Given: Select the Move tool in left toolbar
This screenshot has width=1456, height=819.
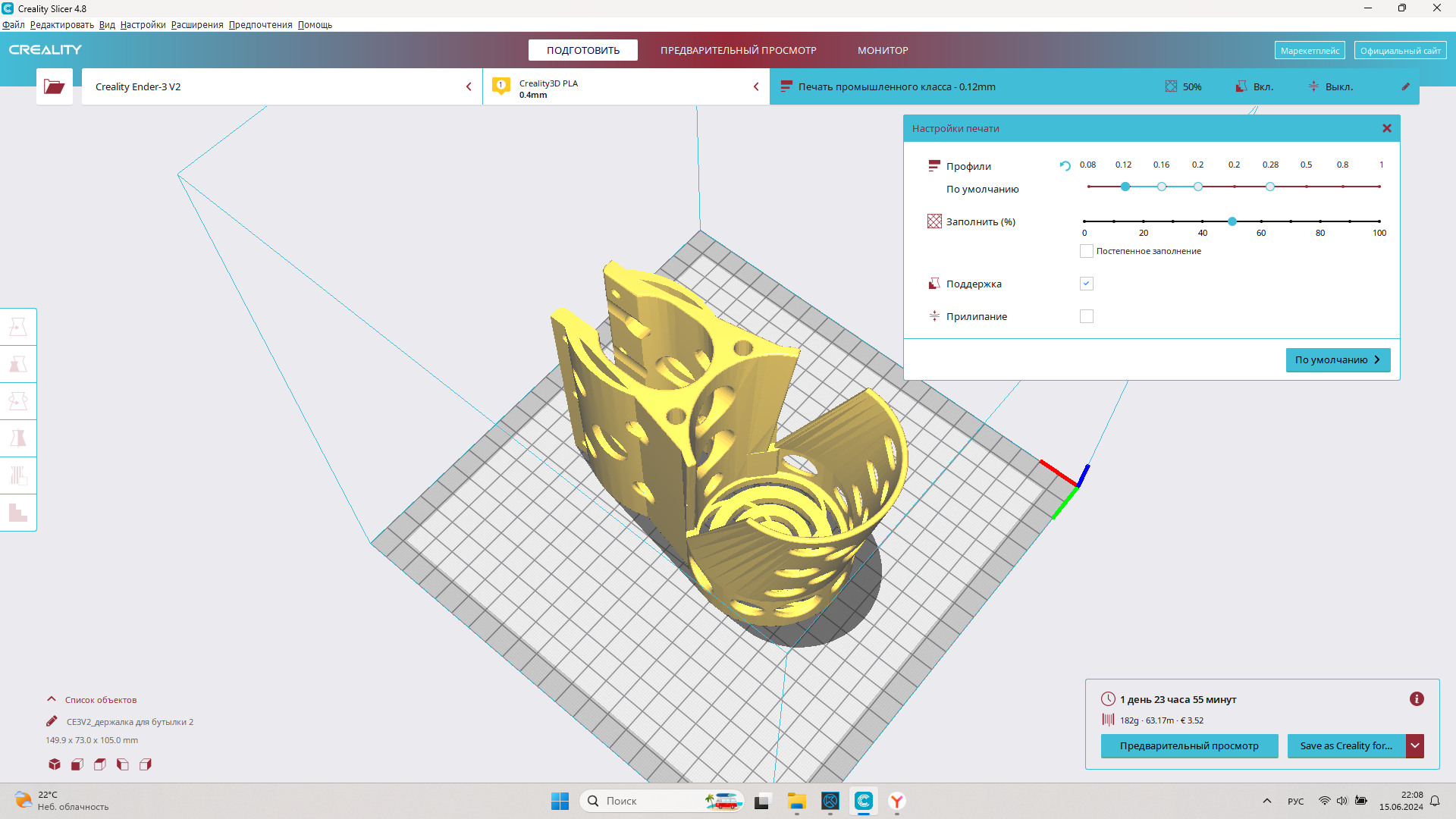Looking at the screenshot, I should [x=18, y=327].
